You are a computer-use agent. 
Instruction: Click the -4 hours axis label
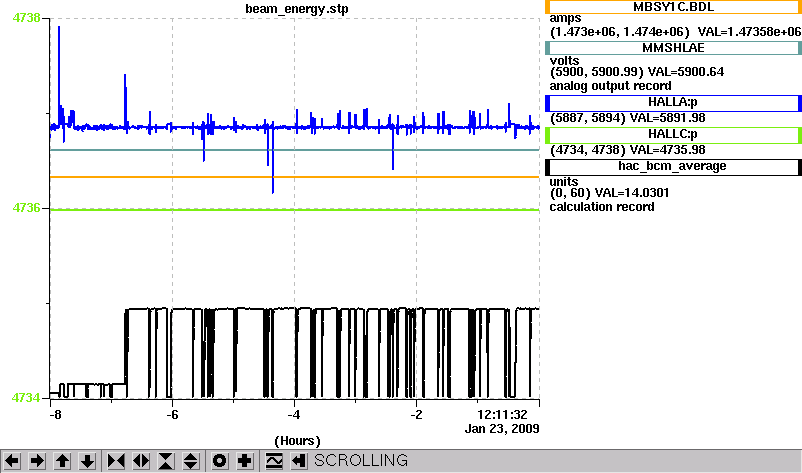click(x=294, y=415)
